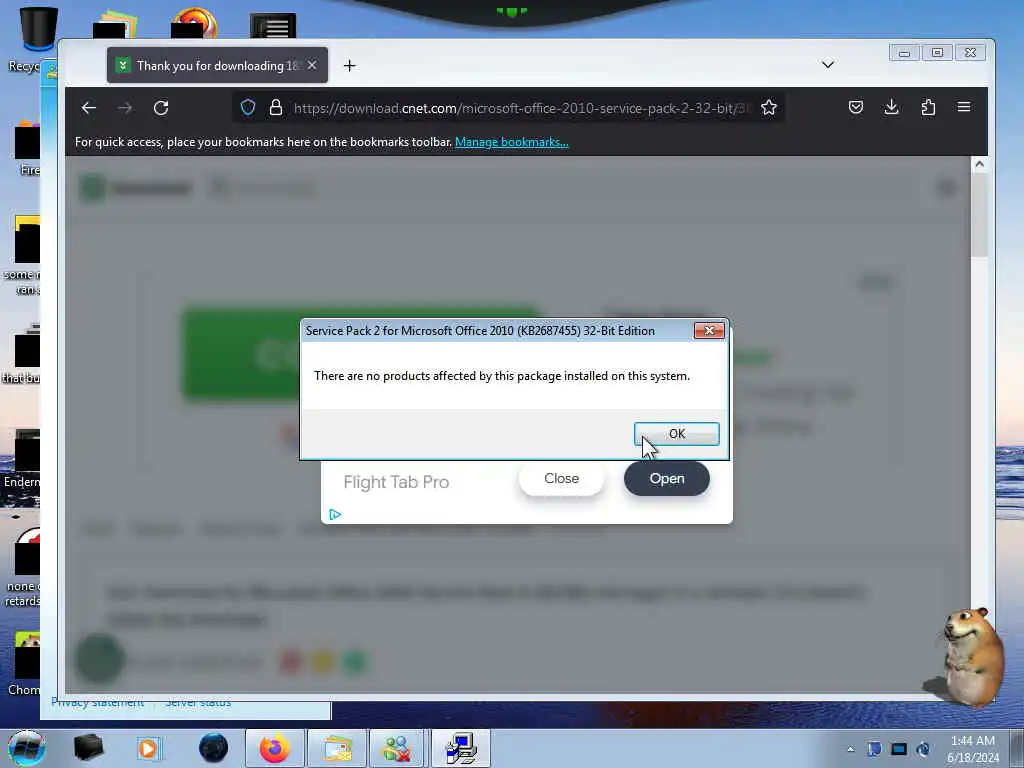The width and height of the screenshot is (1024, 768).
Task: Open the Firefox extensions menu
Action: click(x=928, y=107)
